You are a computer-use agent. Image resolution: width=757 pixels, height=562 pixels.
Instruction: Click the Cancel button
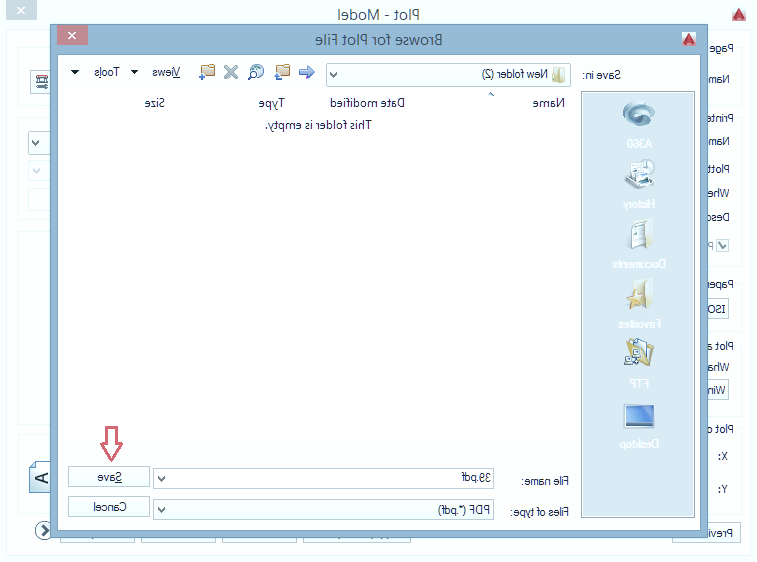[109, 507]
